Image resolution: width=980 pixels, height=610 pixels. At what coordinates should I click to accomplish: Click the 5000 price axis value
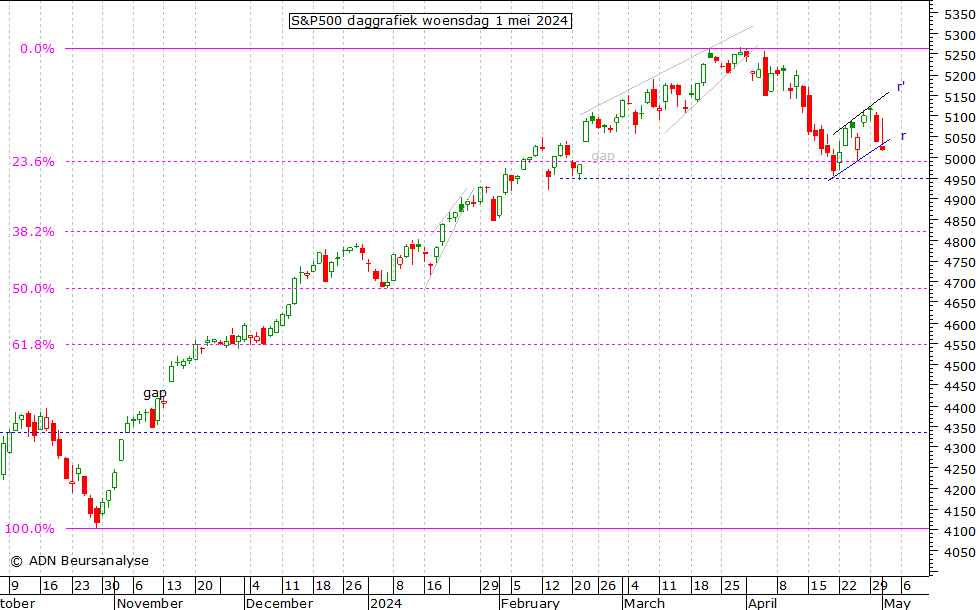click(959, 160)
